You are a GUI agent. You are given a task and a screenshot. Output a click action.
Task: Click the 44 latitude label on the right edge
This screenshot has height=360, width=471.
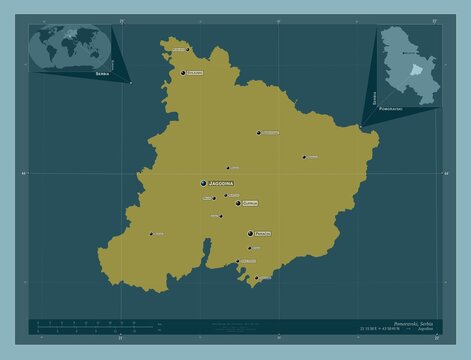click(x=447, y=173)
